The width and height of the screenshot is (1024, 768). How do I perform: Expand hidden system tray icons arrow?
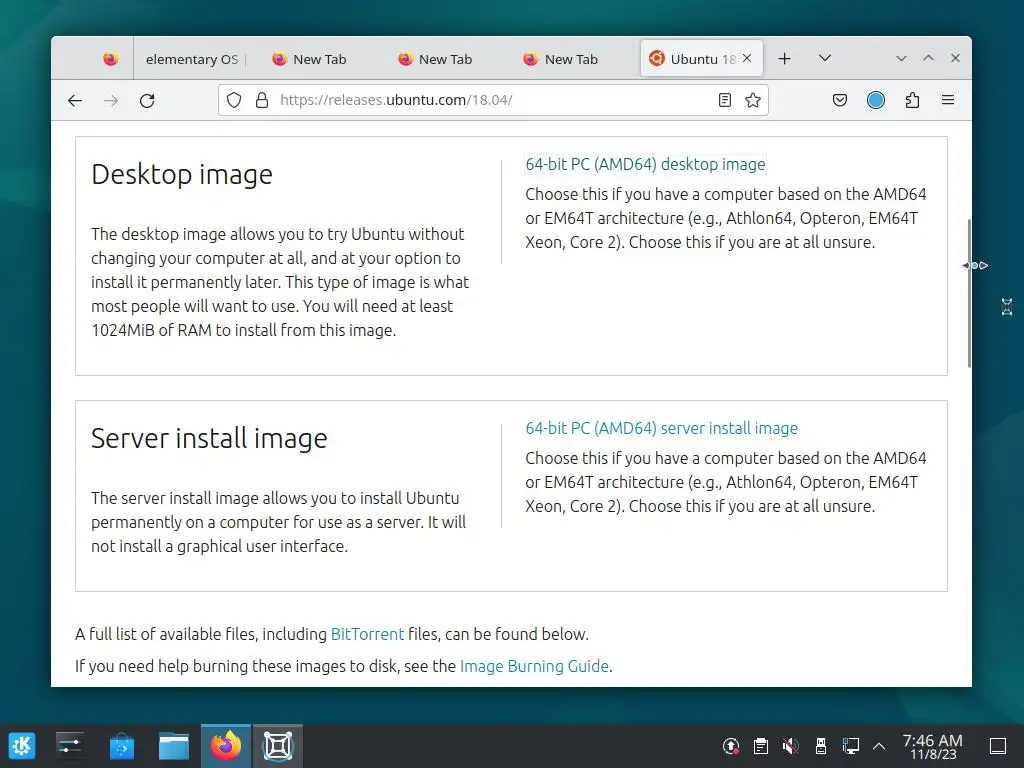tap(879, 745)
